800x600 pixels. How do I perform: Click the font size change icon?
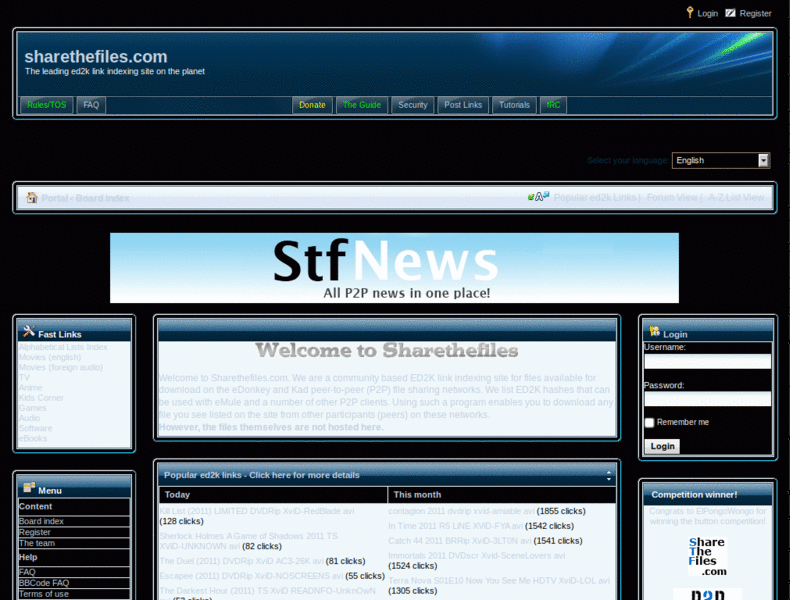click(x=539, y=196)
